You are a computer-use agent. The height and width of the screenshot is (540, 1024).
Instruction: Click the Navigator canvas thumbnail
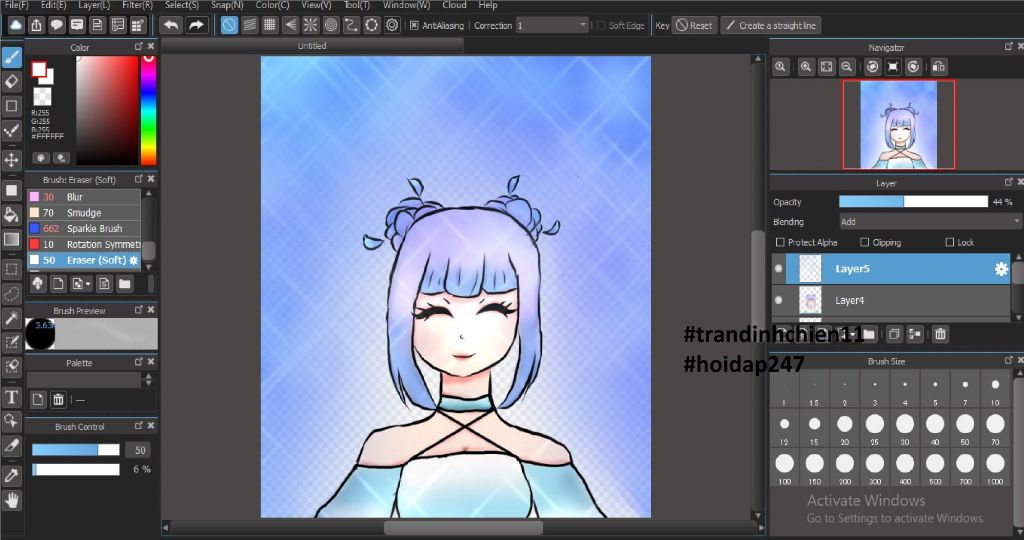(899, 125)
